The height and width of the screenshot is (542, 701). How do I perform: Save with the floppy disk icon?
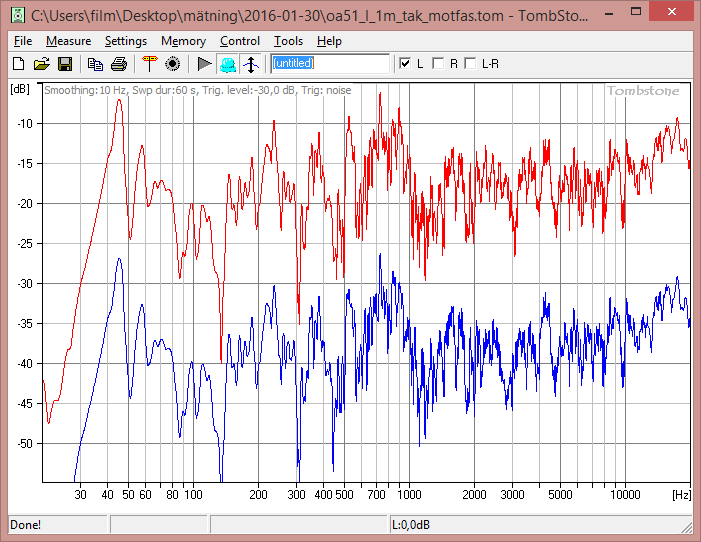65,64
